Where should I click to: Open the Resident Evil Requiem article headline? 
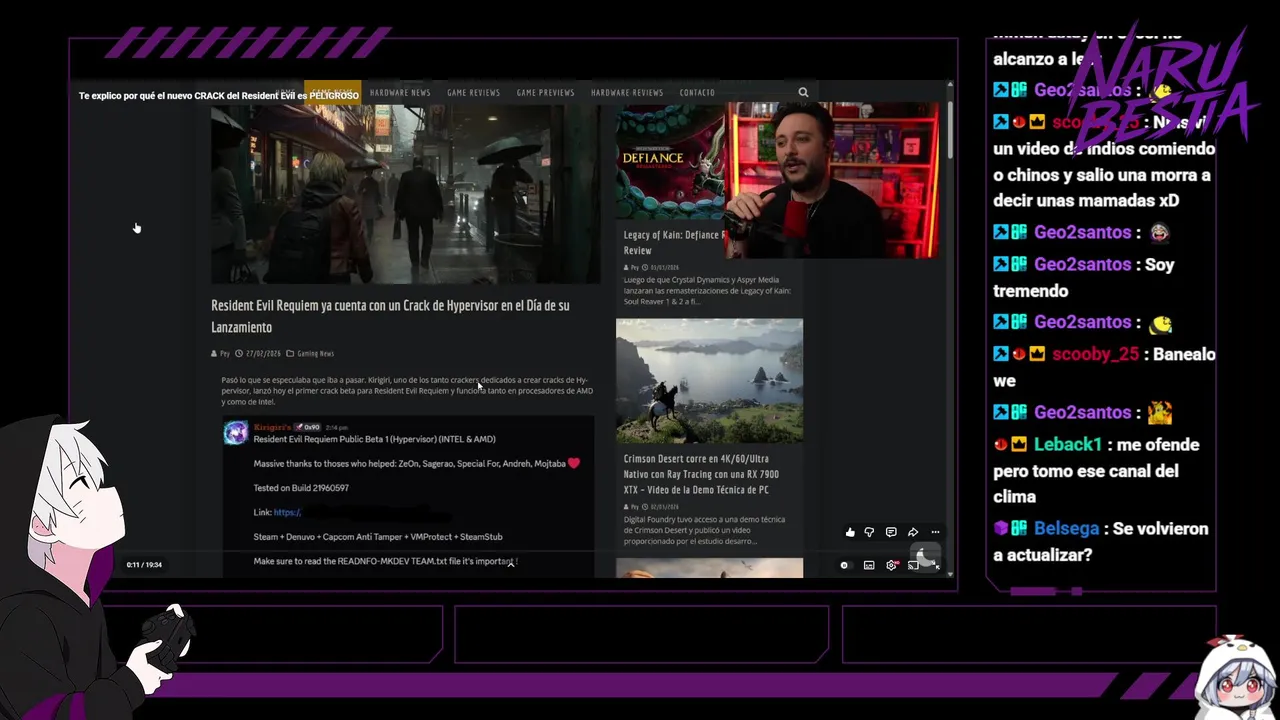click(390, 316)
